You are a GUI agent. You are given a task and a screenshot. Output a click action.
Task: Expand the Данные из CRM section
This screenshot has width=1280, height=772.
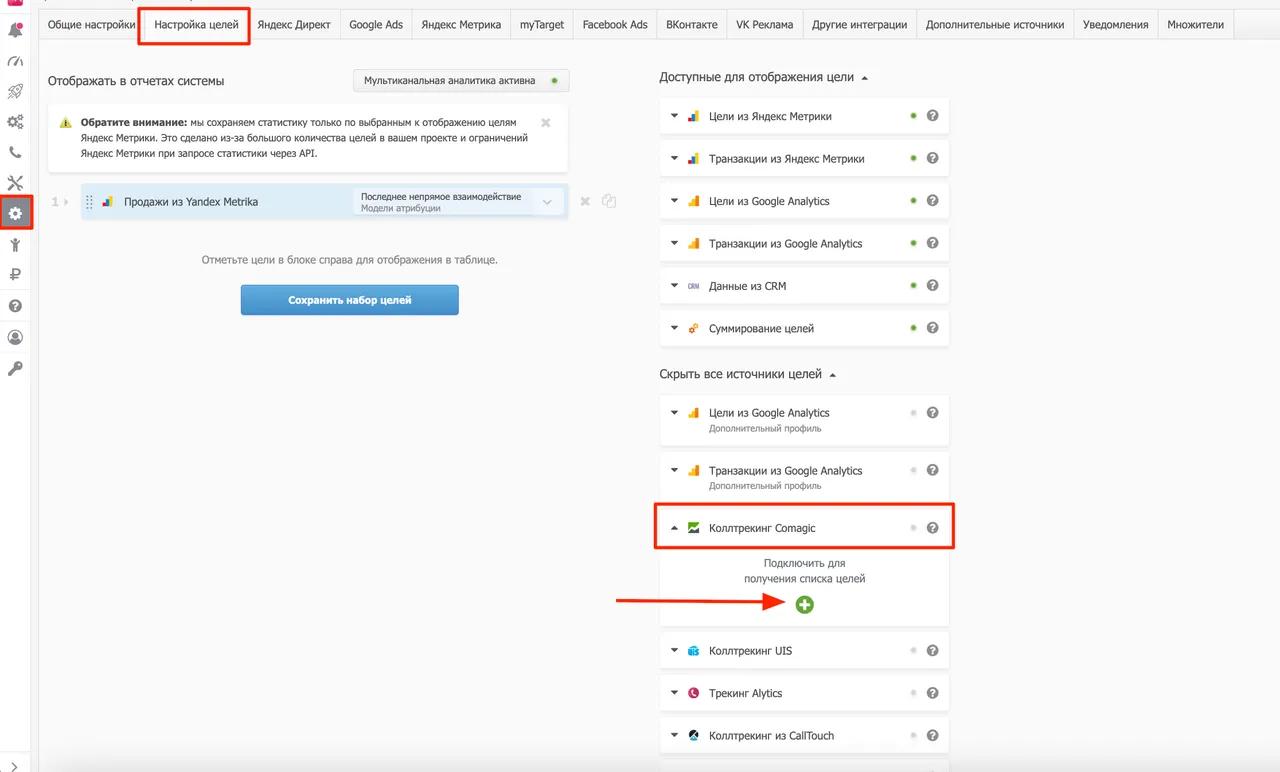(675, 286)
